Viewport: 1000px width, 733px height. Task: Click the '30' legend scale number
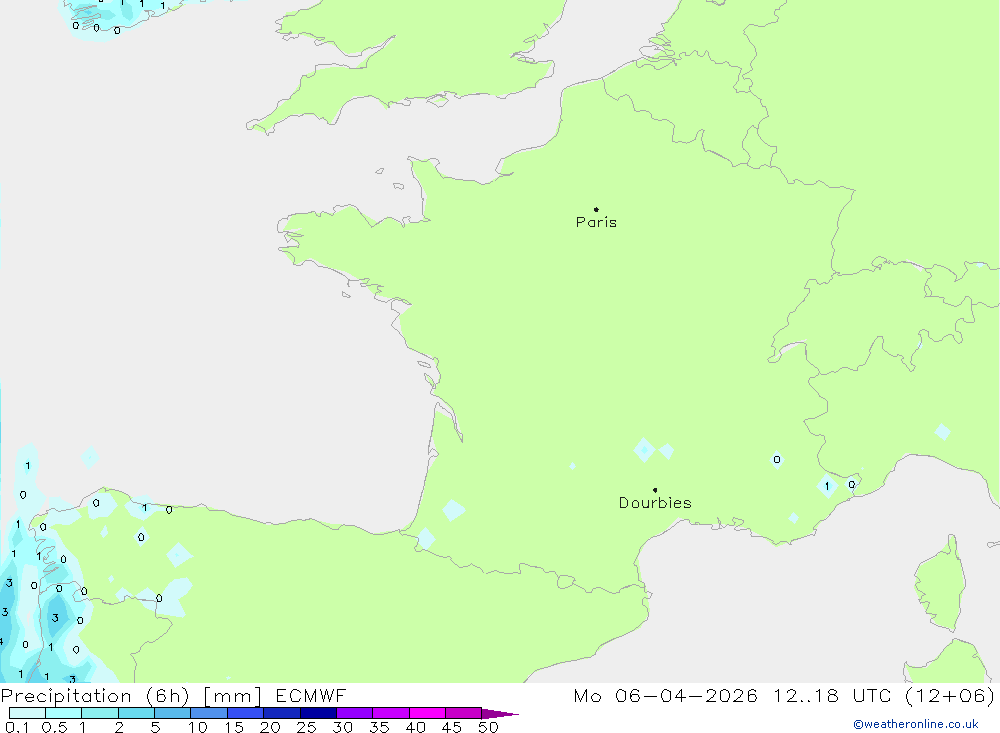(342, 727)
